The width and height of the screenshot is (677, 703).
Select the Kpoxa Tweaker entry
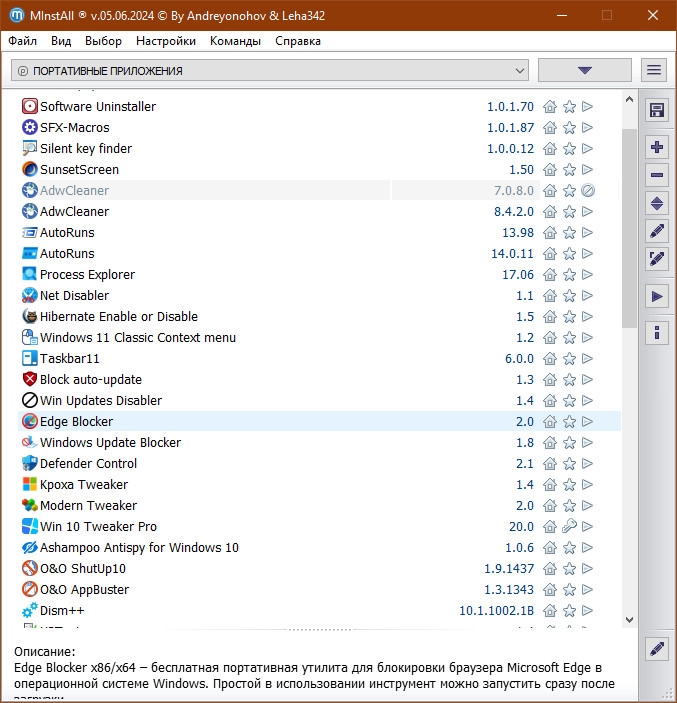(319, 485)
